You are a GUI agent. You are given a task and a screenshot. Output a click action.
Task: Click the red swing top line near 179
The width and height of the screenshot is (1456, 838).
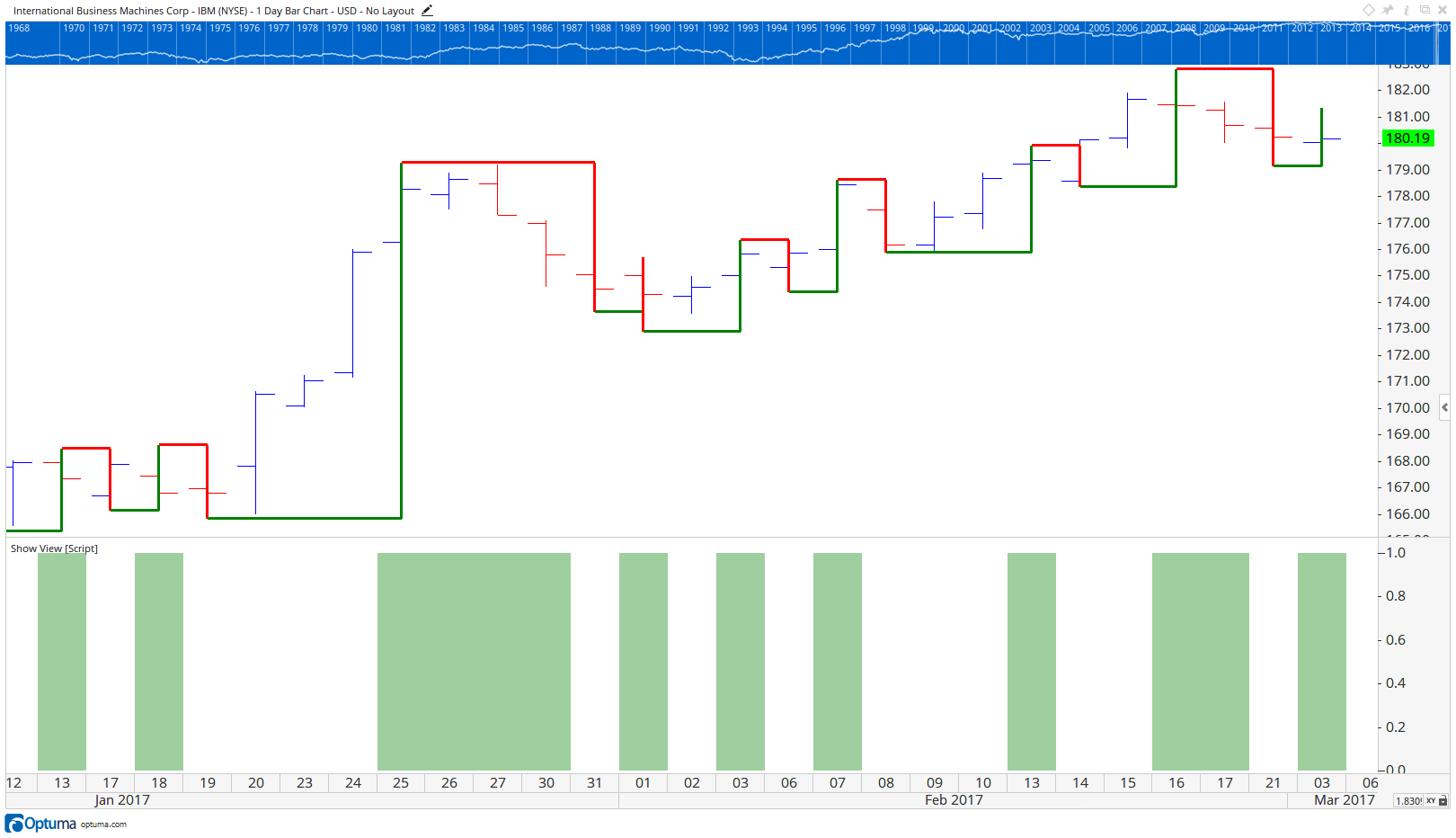pyautogui.click(x=498, y=163)
